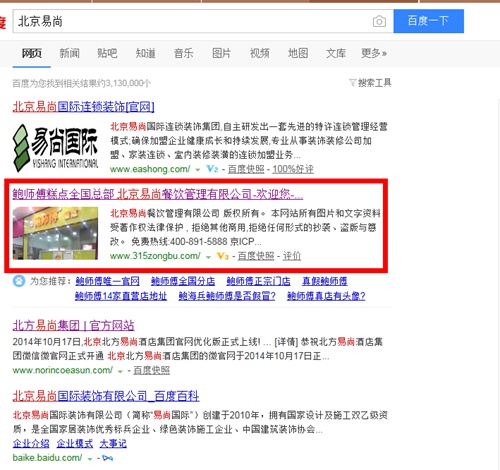
Task: Open the 知道 tab
Action: coord(145,53)
